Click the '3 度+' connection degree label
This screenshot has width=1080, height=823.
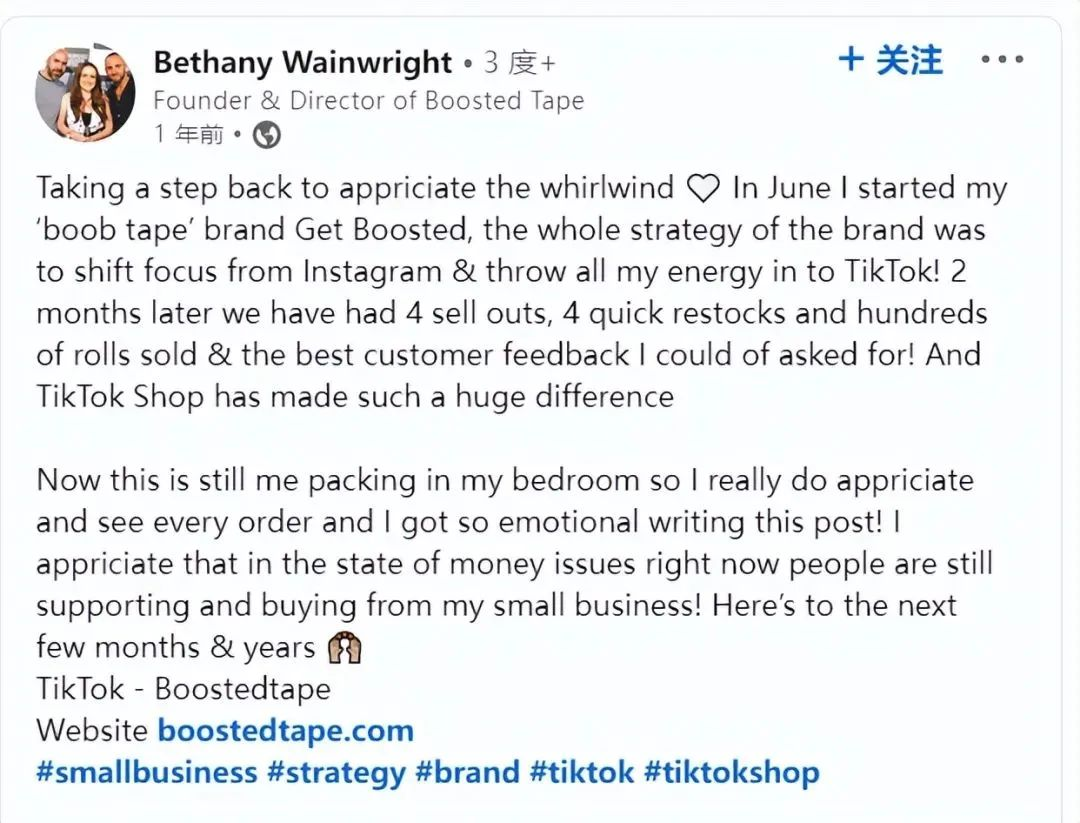519,64
